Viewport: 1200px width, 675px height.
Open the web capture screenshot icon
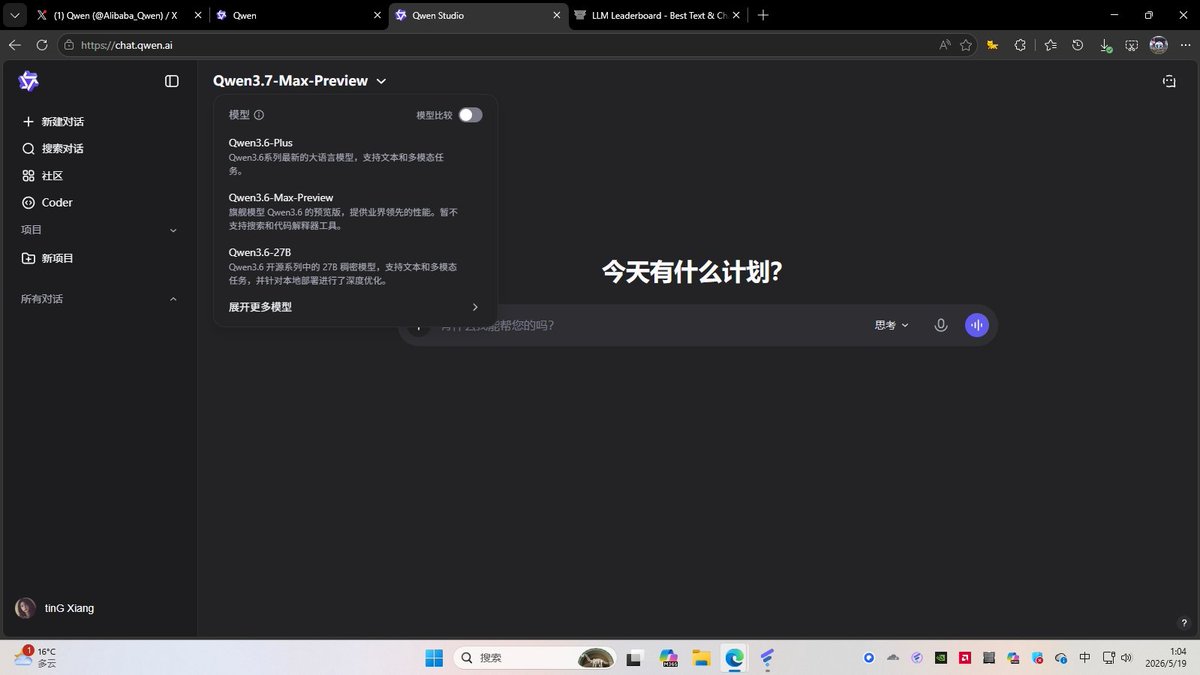tap(1132, 45)
